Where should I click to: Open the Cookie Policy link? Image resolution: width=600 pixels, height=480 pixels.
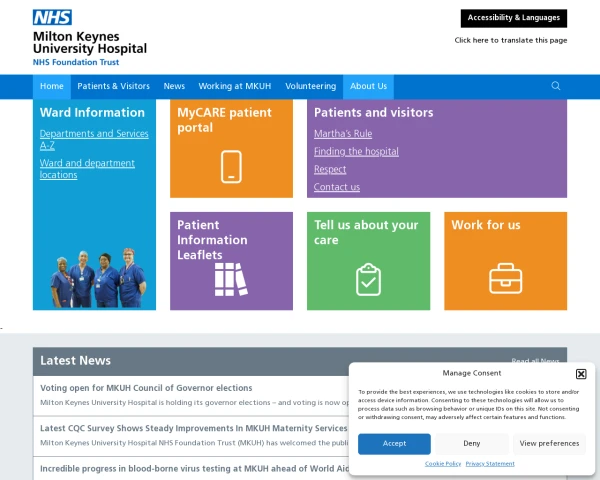(x=443, y=464)
